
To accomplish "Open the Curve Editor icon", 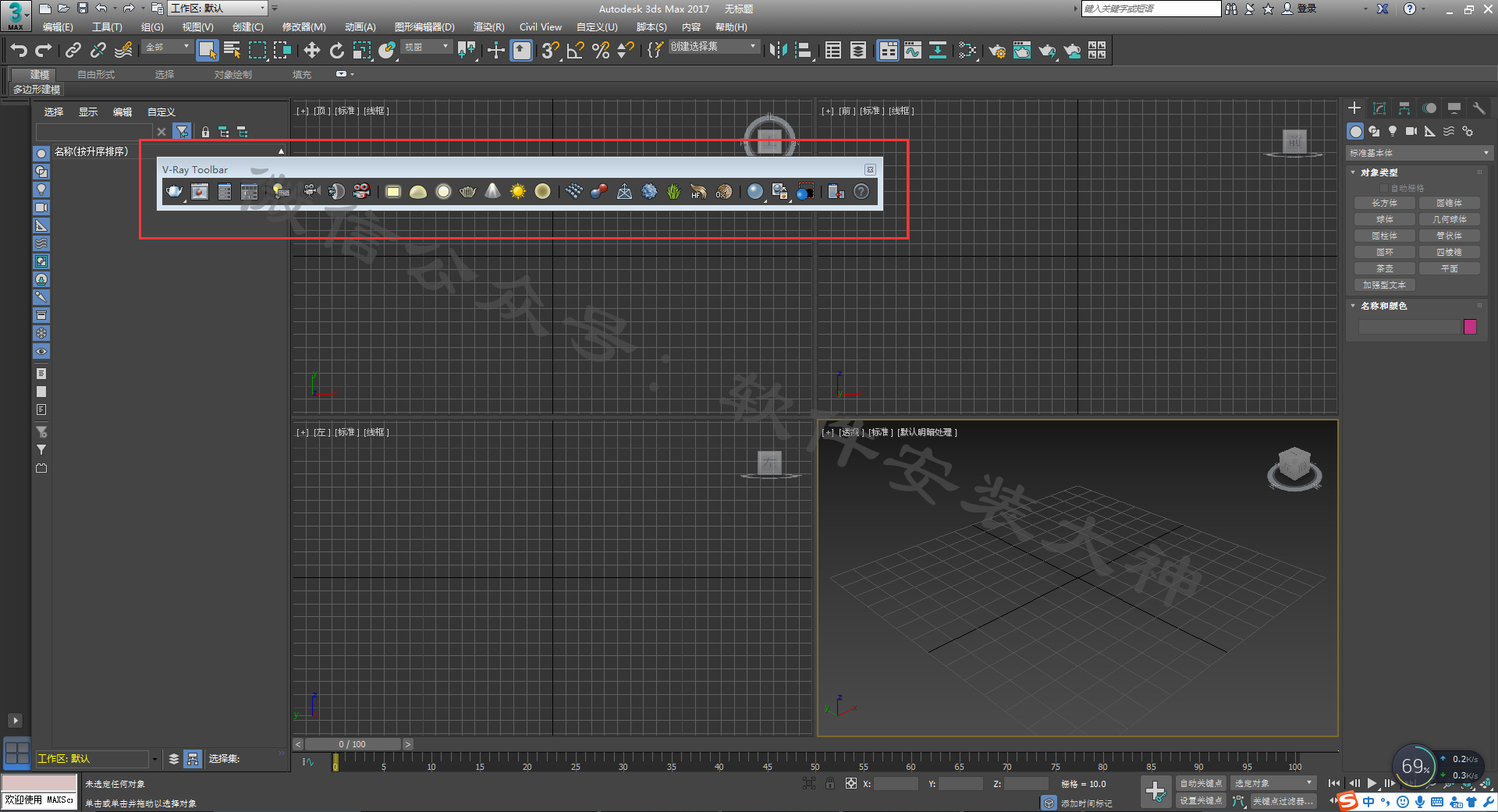I will pyautogui.click(x=913, y=51).
